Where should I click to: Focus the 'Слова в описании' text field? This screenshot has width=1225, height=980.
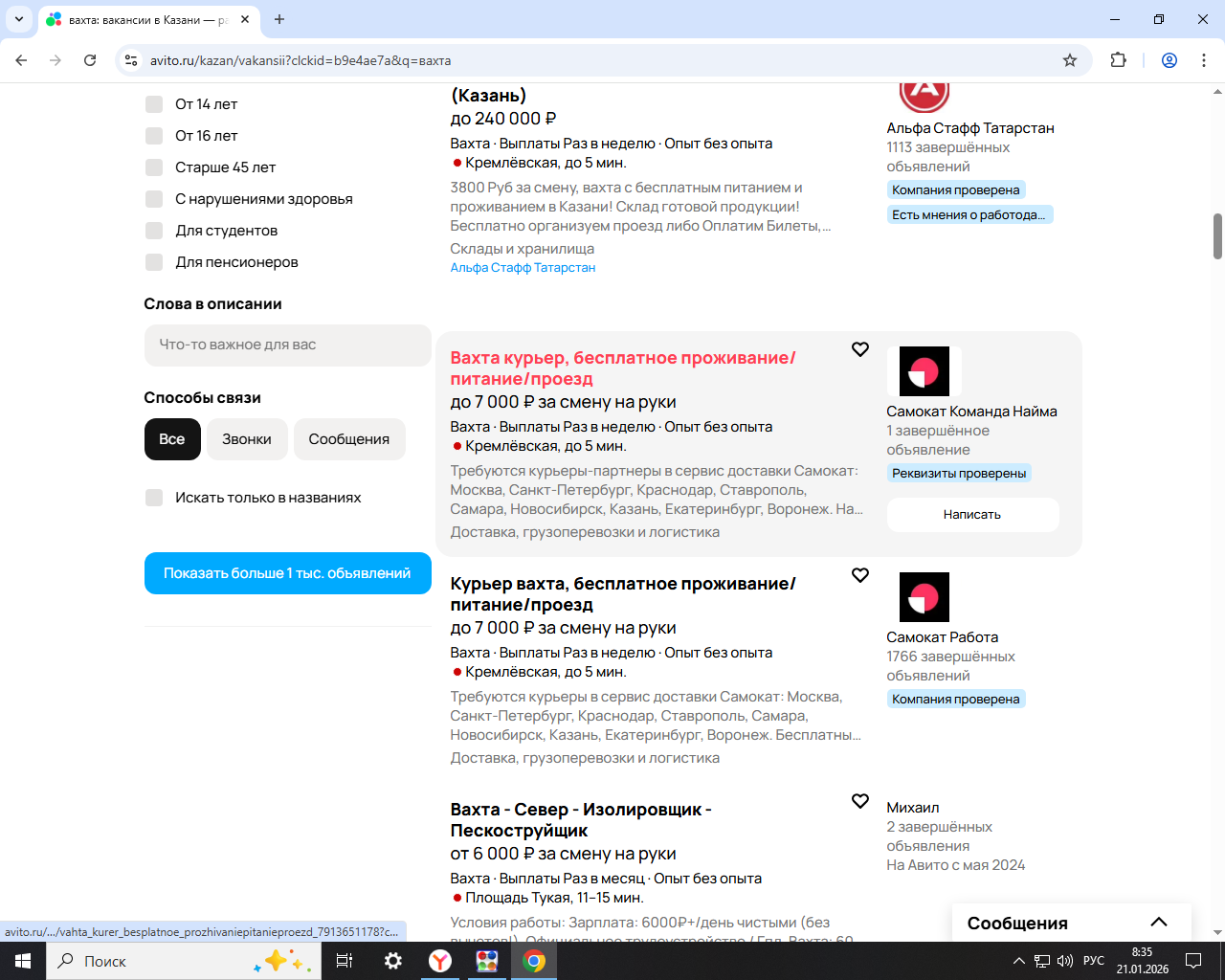tap(288, 345)
